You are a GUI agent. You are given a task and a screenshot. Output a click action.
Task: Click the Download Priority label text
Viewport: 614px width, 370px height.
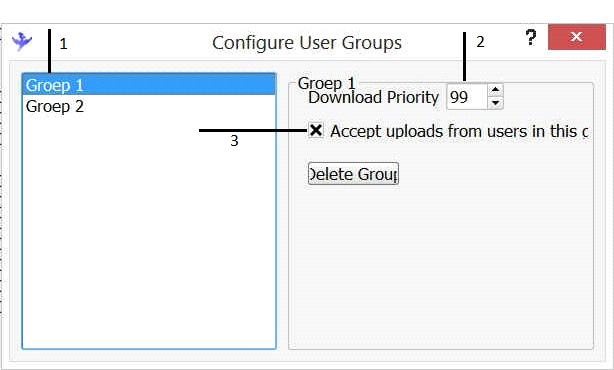[373, 97]
